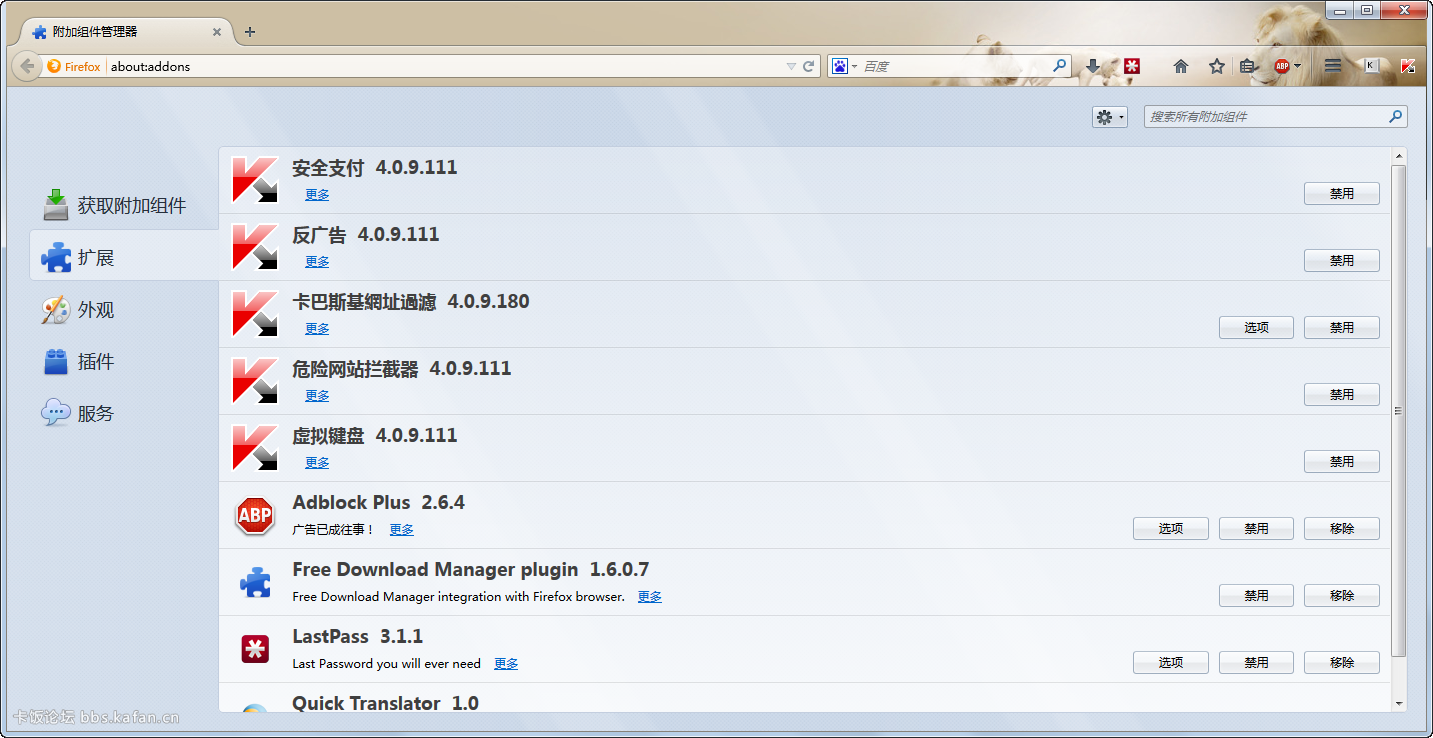Close the 附加组件管理器 tab
This screenshot has width=1433, height=738.
217,32
